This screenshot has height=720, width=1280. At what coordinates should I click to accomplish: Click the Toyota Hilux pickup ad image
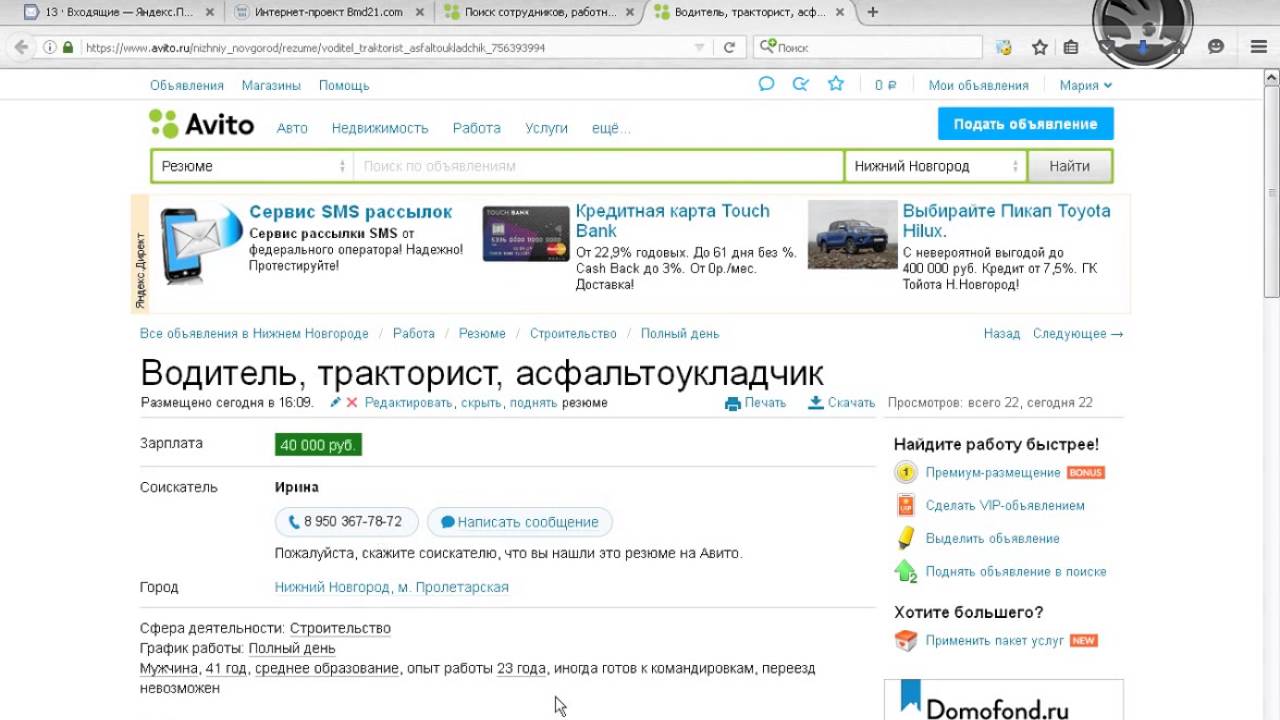852,234
